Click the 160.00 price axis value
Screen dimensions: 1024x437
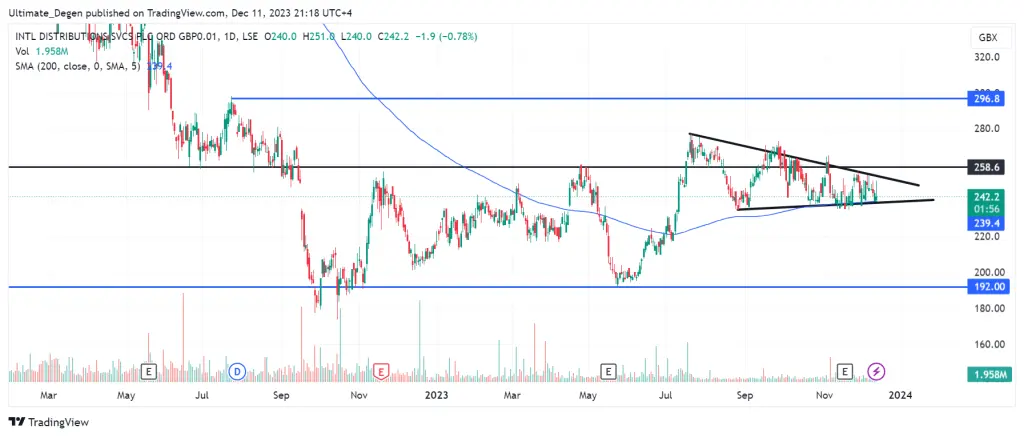click(x=987, y=344)
